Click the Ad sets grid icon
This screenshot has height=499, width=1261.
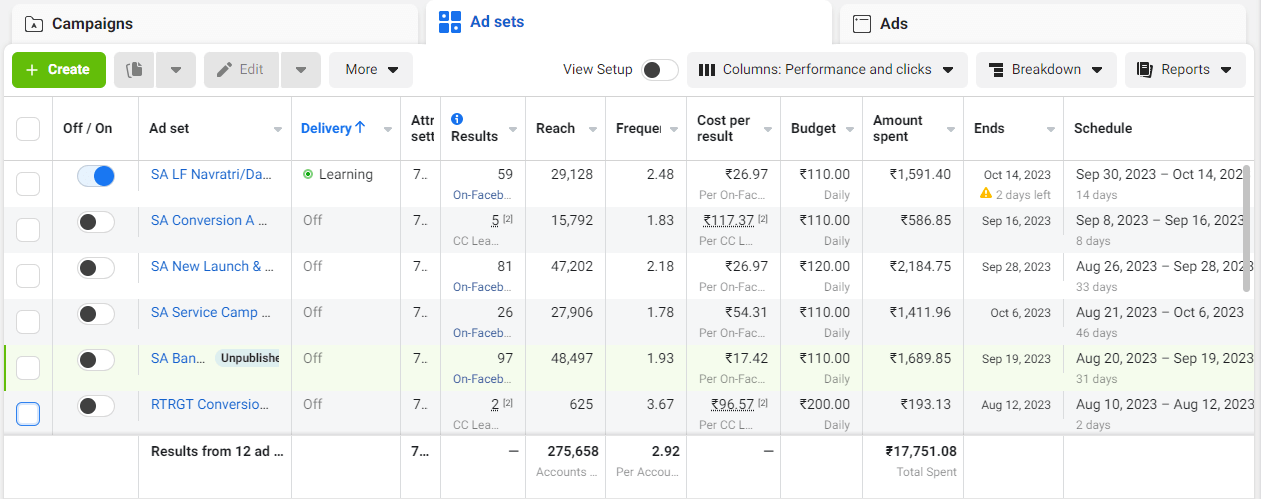tap(450, 22)
